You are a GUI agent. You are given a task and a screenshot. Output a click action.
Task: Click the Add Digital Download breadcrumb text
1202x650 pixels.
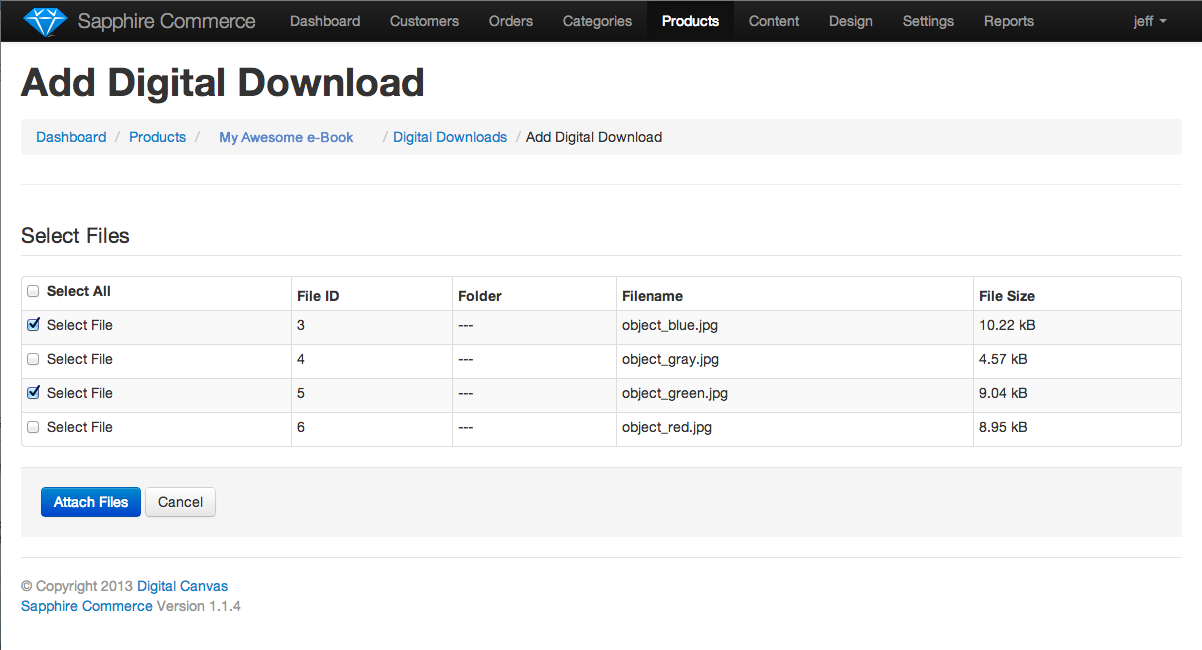click(594, 137)
